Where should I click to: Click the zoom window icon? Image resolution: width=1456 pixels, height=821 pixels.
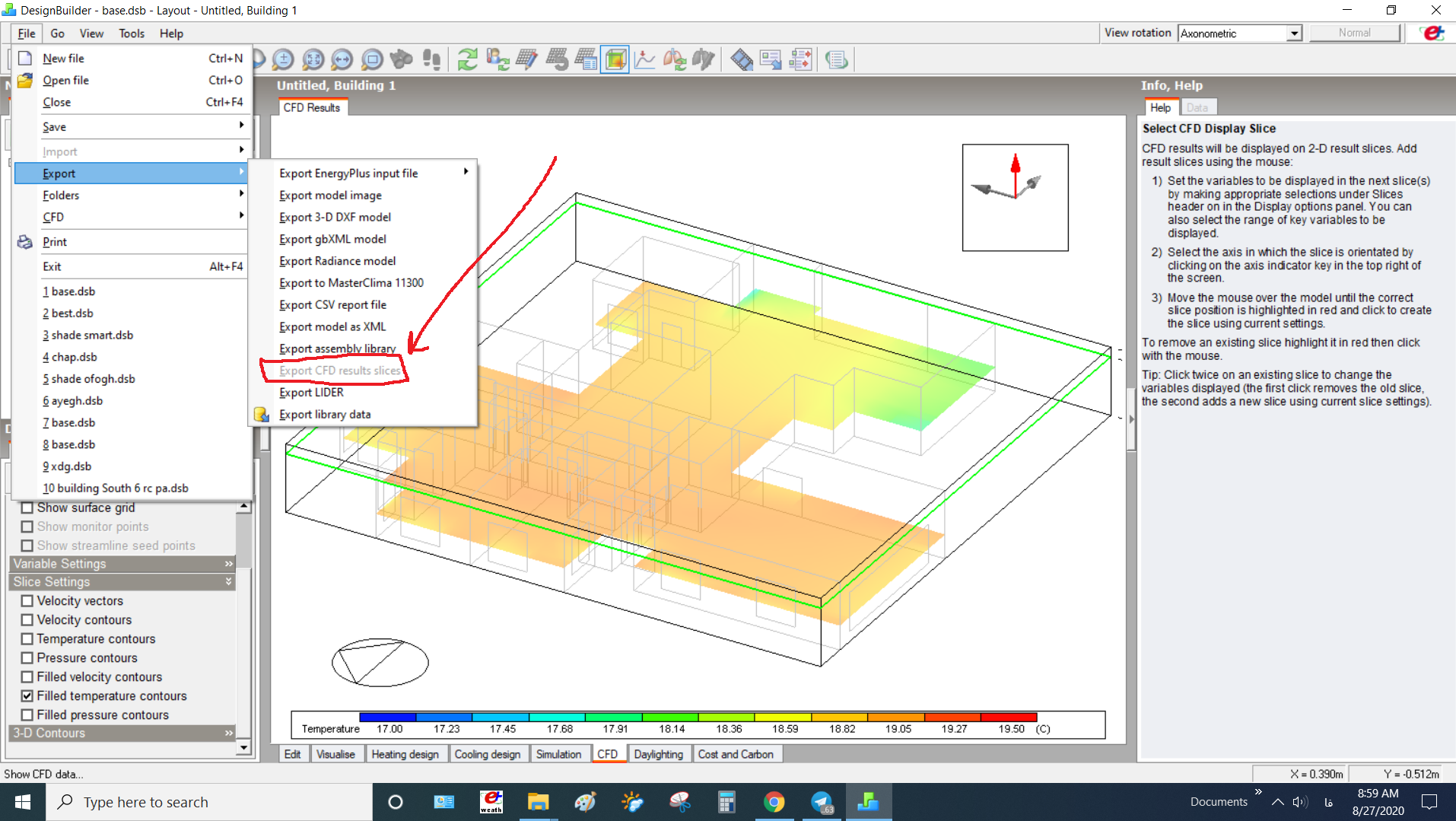[x=372, y=59]
